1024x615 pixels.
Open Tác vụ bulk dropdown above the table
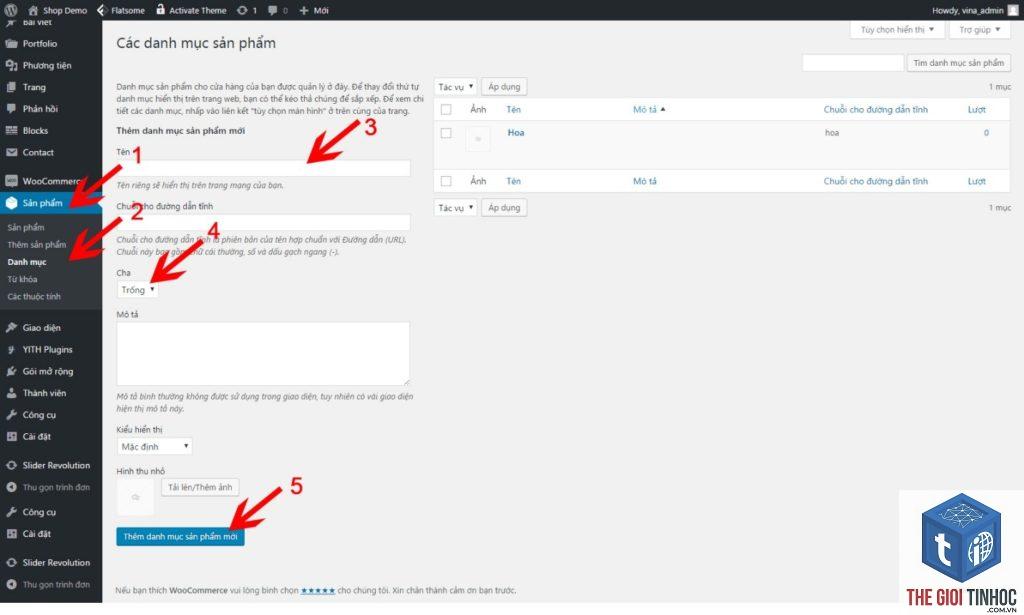coord(455,87)
